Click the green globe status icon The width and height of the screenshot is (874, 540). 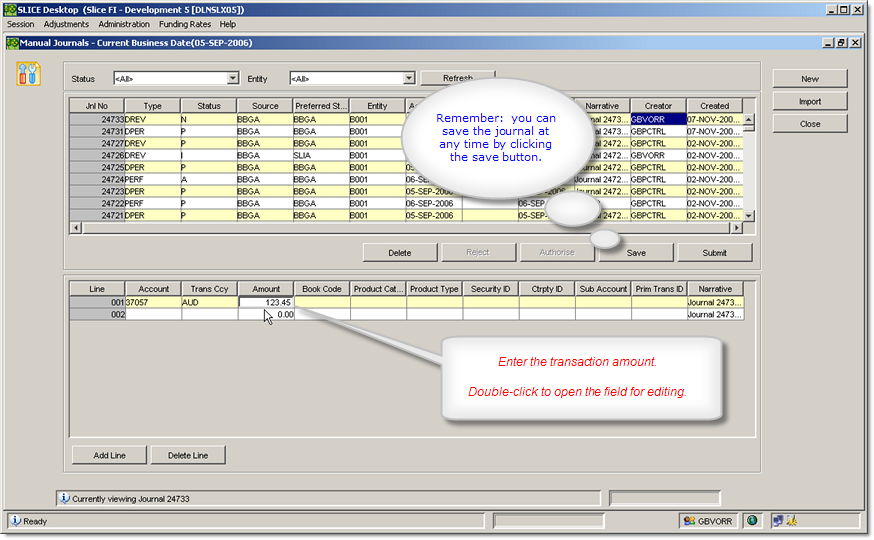pos(752,521)
